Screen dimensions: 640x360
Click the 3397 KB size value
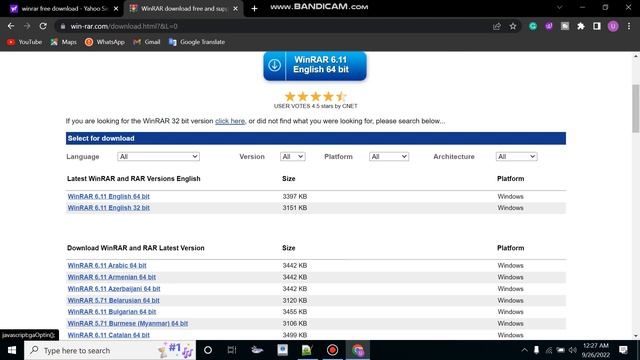295,196
